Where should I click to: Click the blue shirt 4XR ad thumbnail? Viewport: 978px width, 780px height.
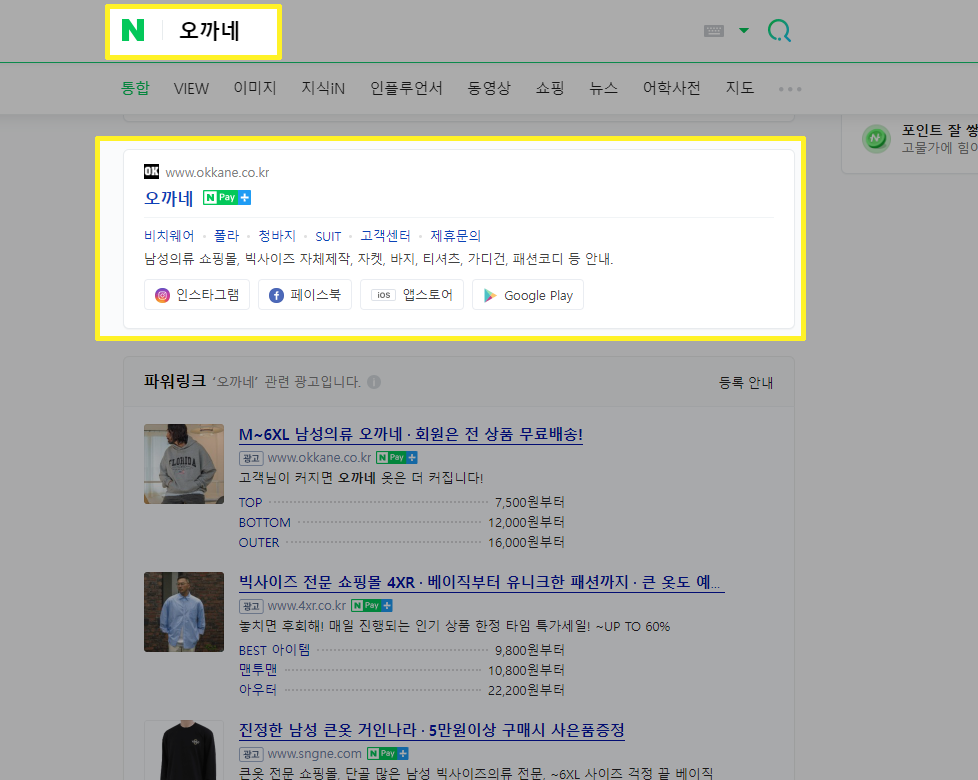(184, 612)
